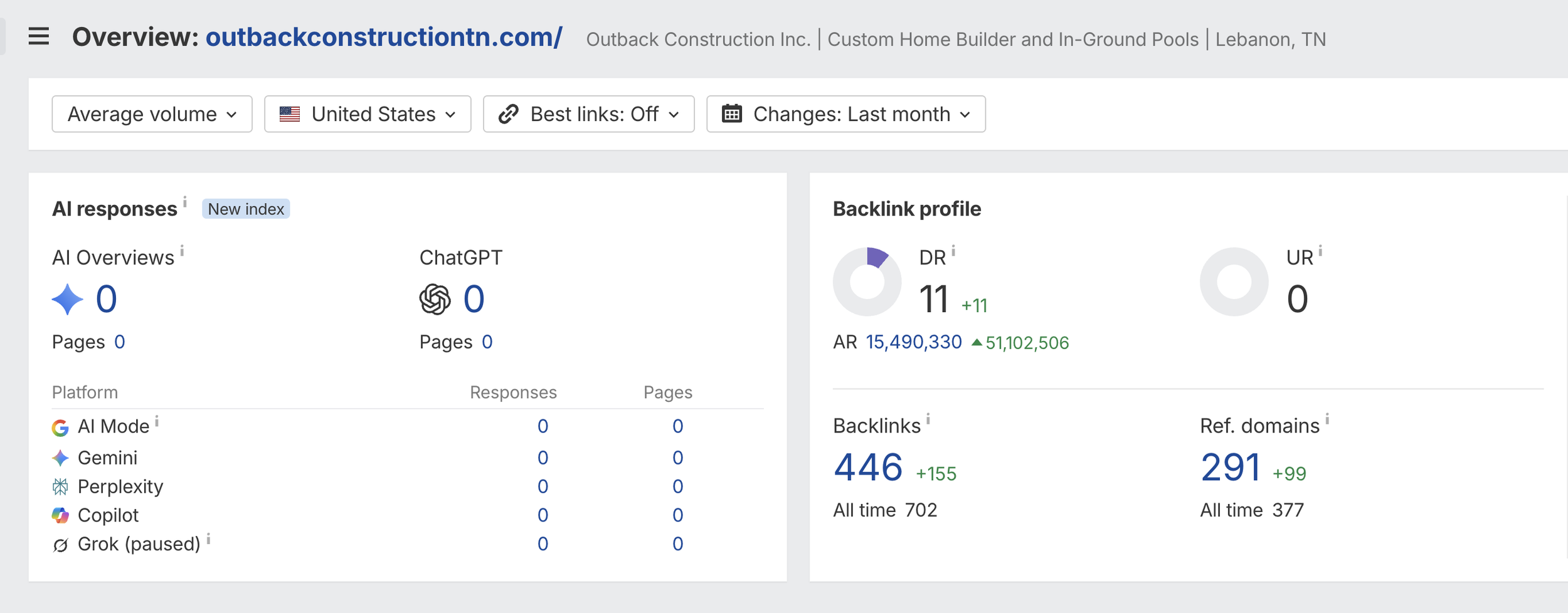Screen dimensions: 1568x613
Task: Click the Gemini star icon
Action: tap(60, 458)
